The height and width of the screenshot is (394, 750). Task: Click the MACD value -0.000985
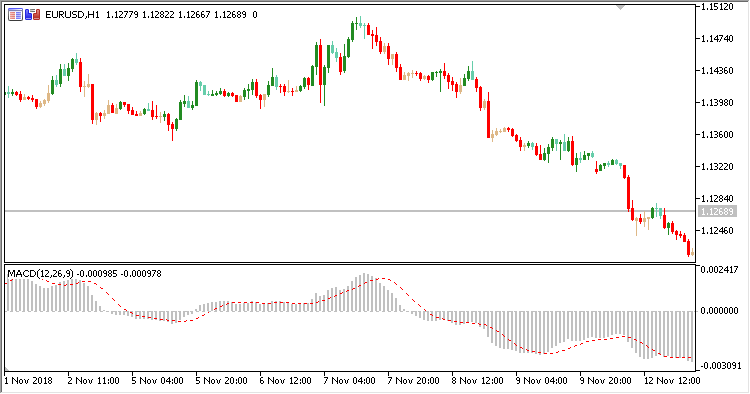[97, 274]
